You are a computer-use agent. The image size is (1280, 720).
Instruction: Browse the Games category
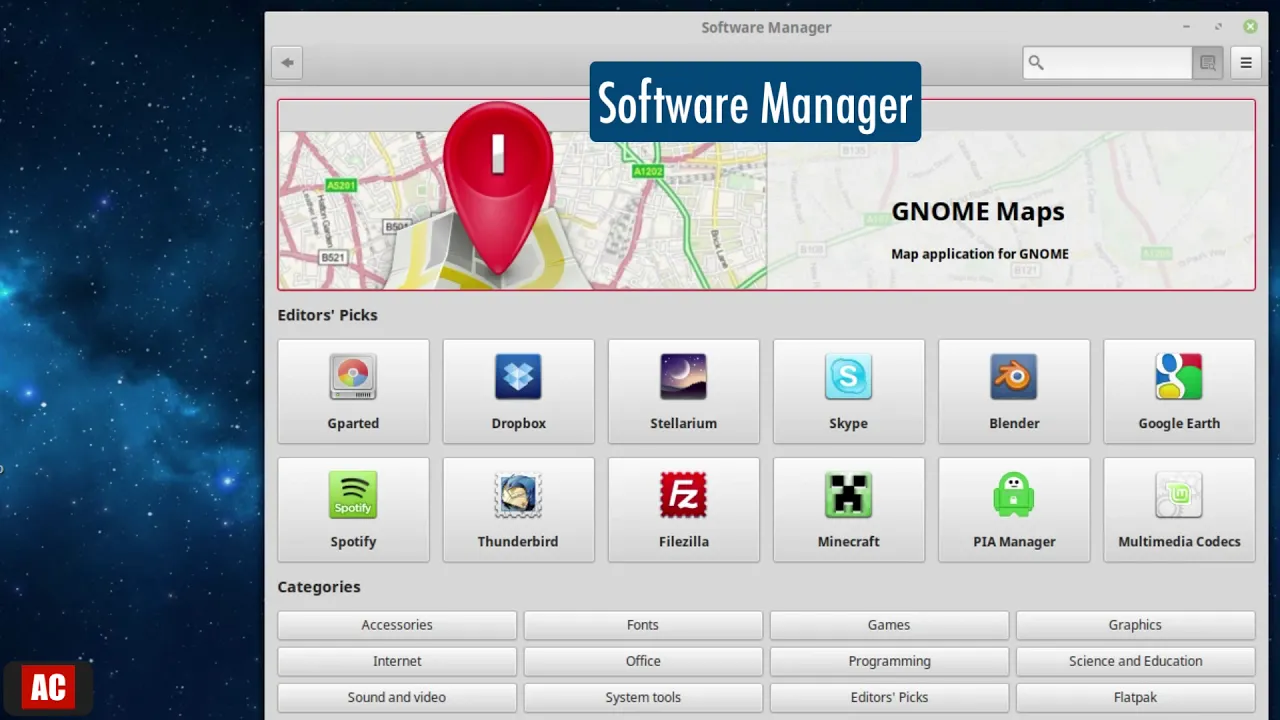[x=889, y=625]
